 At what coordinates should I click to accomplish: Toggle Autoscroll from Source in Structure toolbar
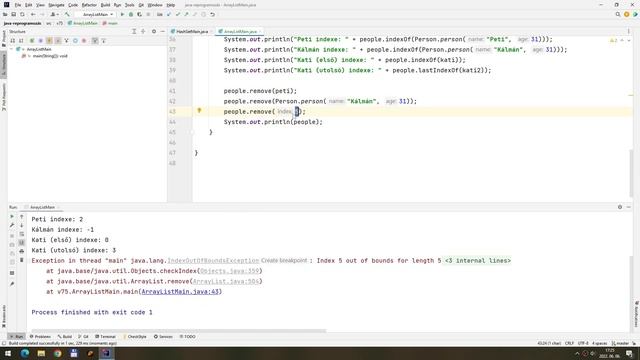[103, 41]
